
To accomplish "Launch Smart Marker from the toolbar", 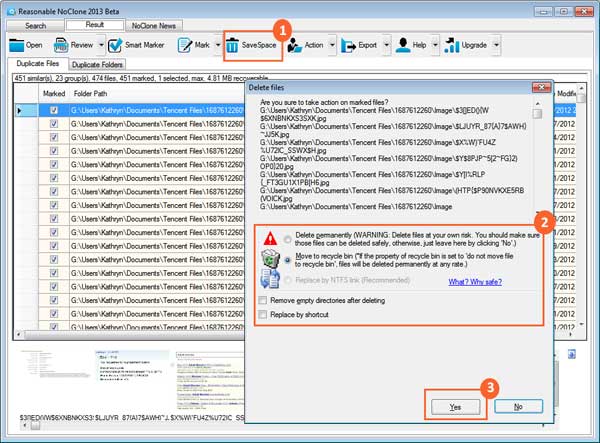I will point(115,45).
